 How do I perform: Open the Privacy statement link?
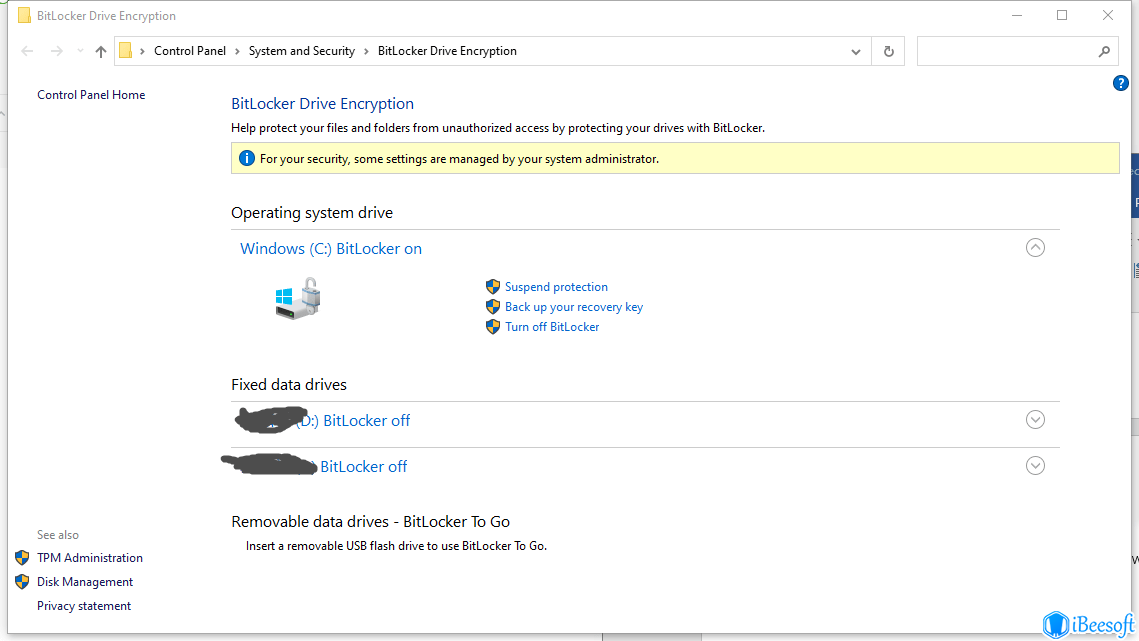[x=84, y=606]
